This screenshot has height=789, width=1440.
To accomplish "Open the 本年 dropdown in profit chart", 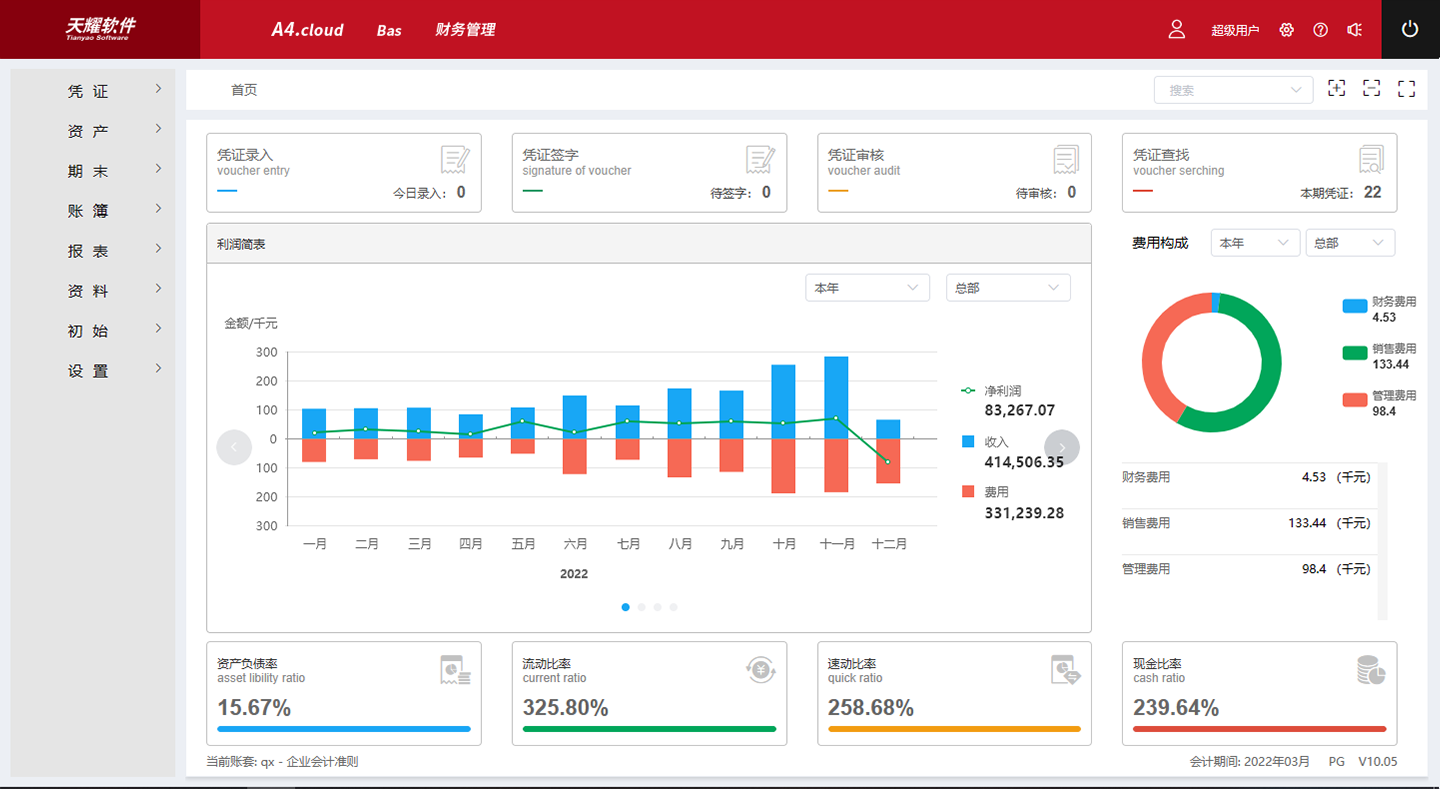I will point(867,288).
